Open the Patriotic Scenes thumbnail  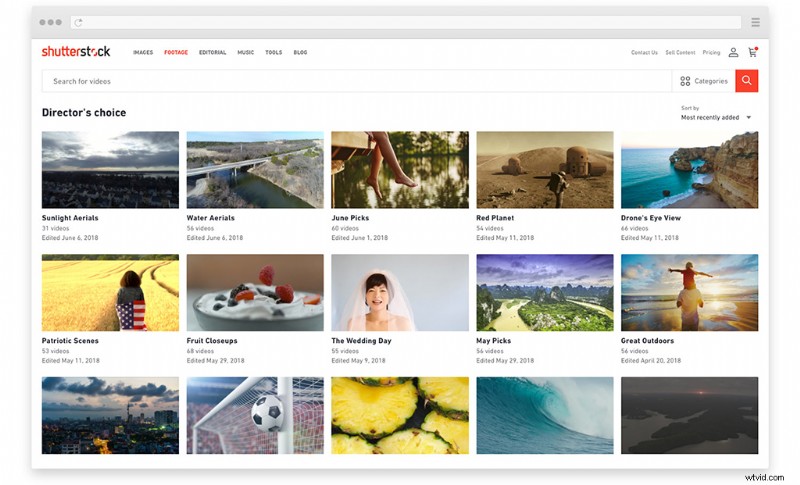coord(110,293)
